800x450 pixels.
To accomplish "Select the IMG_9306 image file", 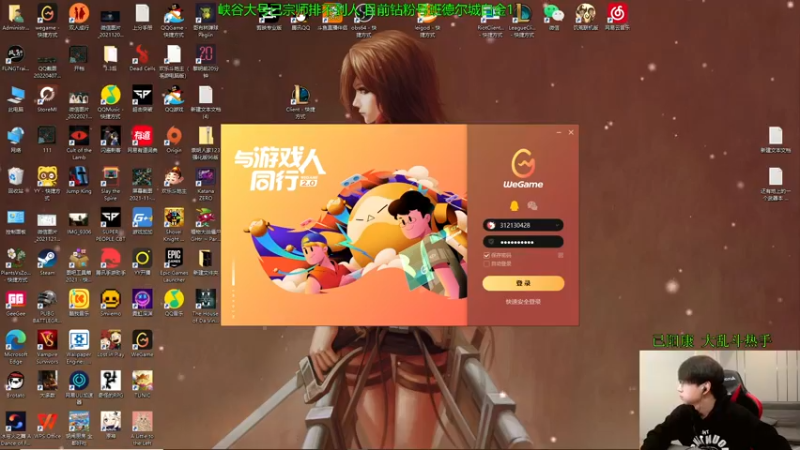I will click(79, 221).
